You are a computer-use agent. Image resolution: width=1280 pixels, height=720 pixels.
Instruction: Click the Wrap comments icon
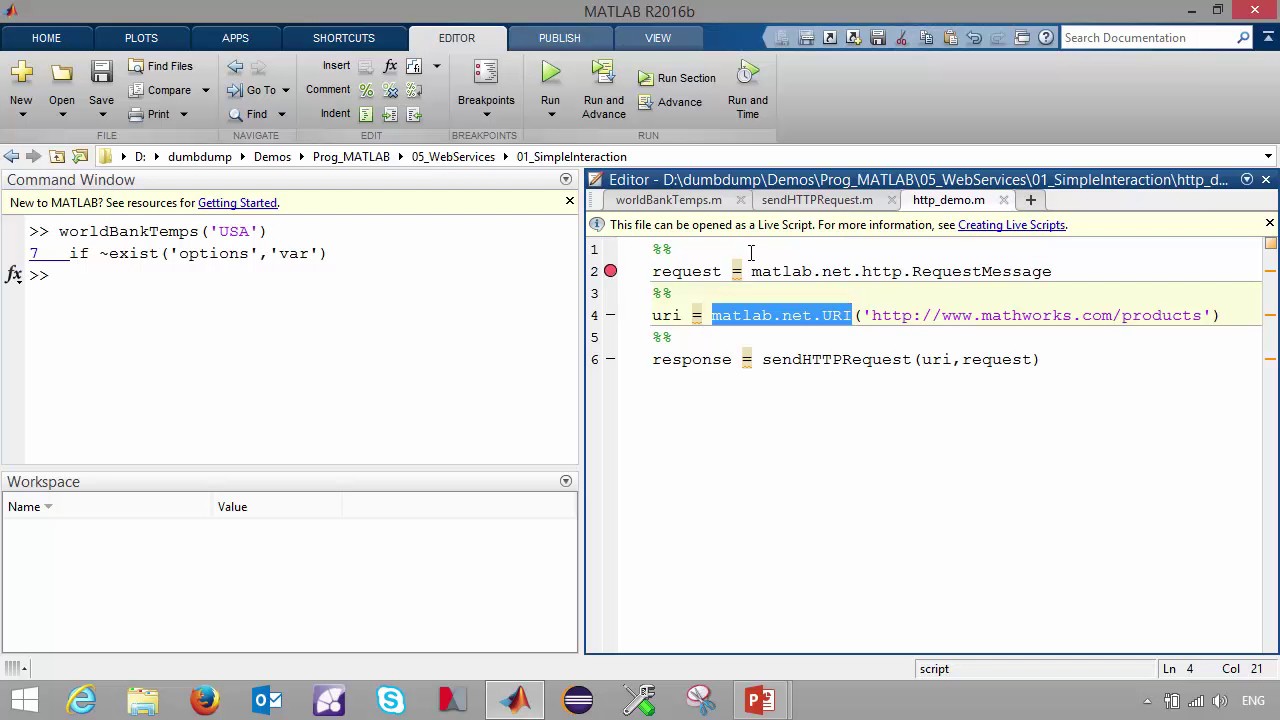click(x=414, y=90)
